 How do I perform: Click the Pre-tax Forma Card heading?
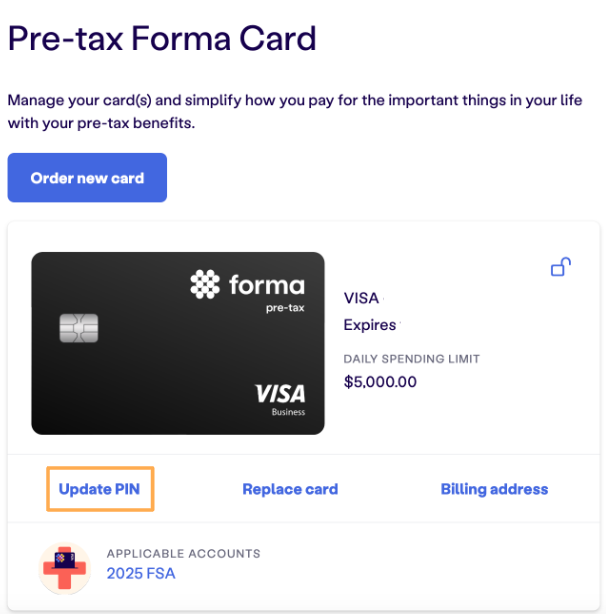pyautogui.click(x=162, y=38)
